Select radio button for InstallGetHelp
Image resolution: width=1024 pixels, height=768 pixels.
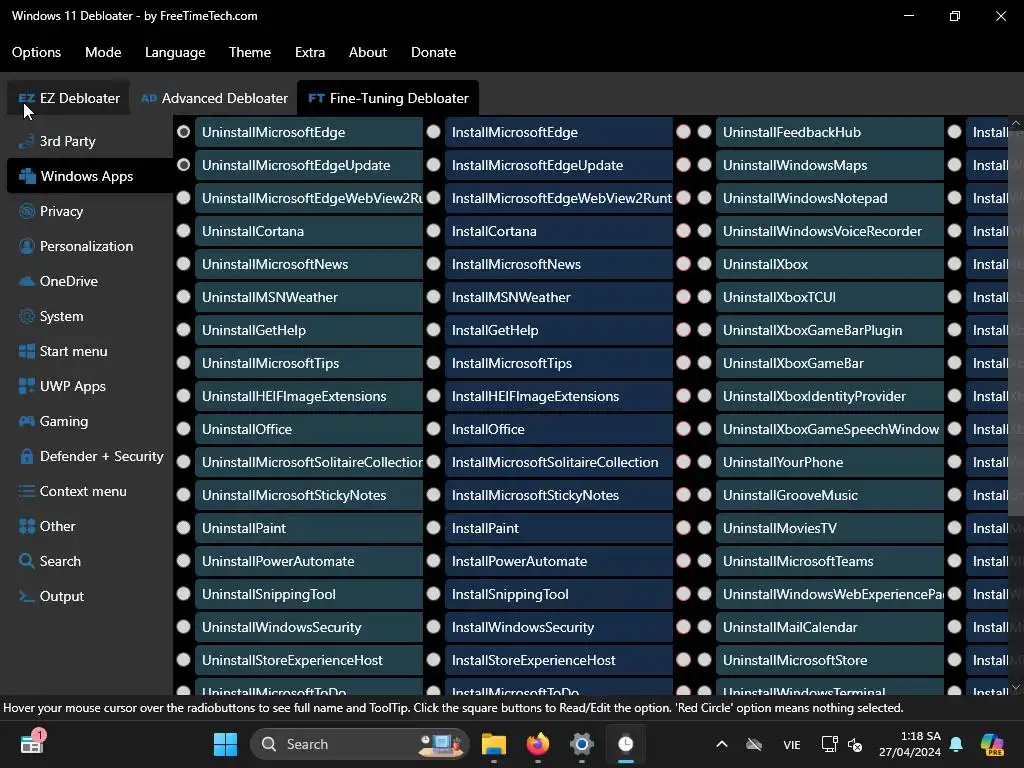tap(434, 330)
